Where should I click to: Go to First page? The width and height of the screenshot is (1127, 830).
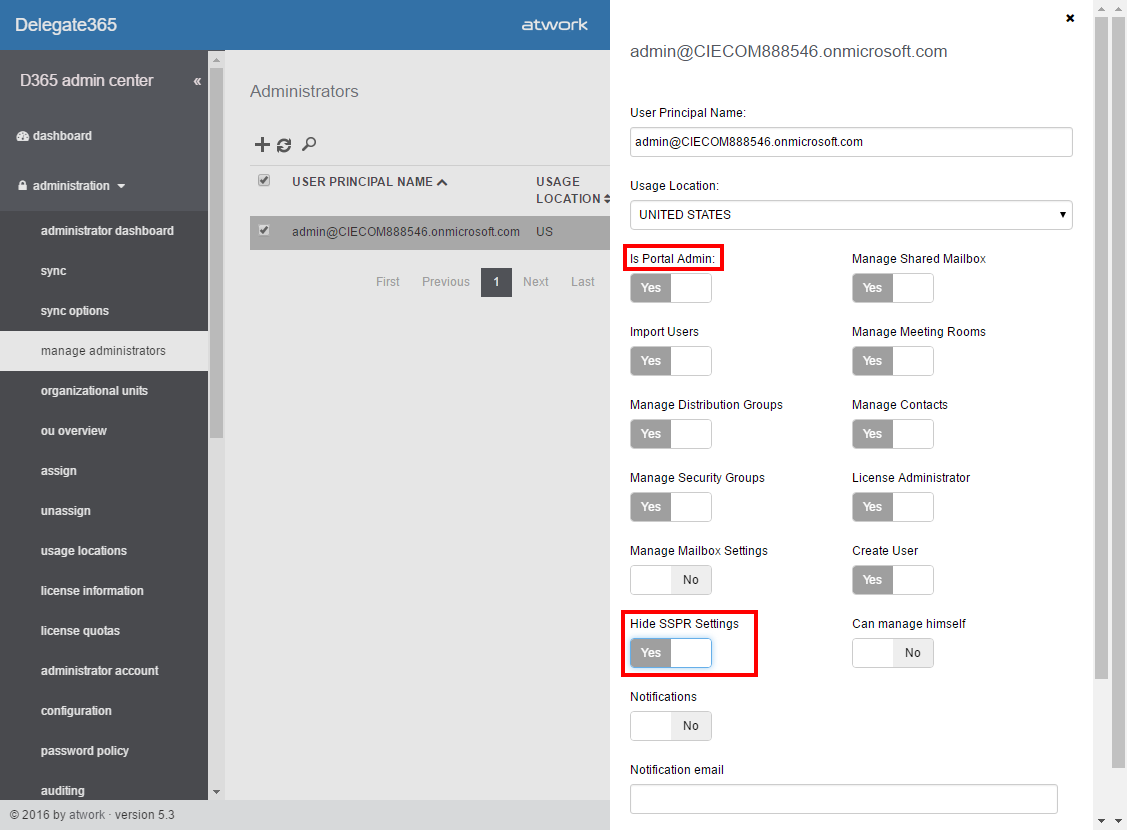(x=387, y=282)
